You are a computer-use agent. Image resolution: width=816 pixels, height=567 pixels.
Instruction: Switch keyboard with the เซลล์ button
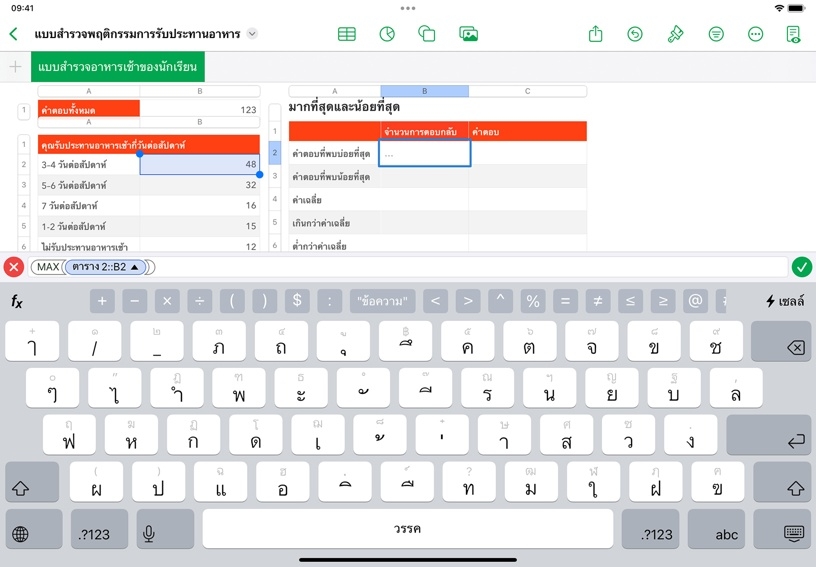785,301
